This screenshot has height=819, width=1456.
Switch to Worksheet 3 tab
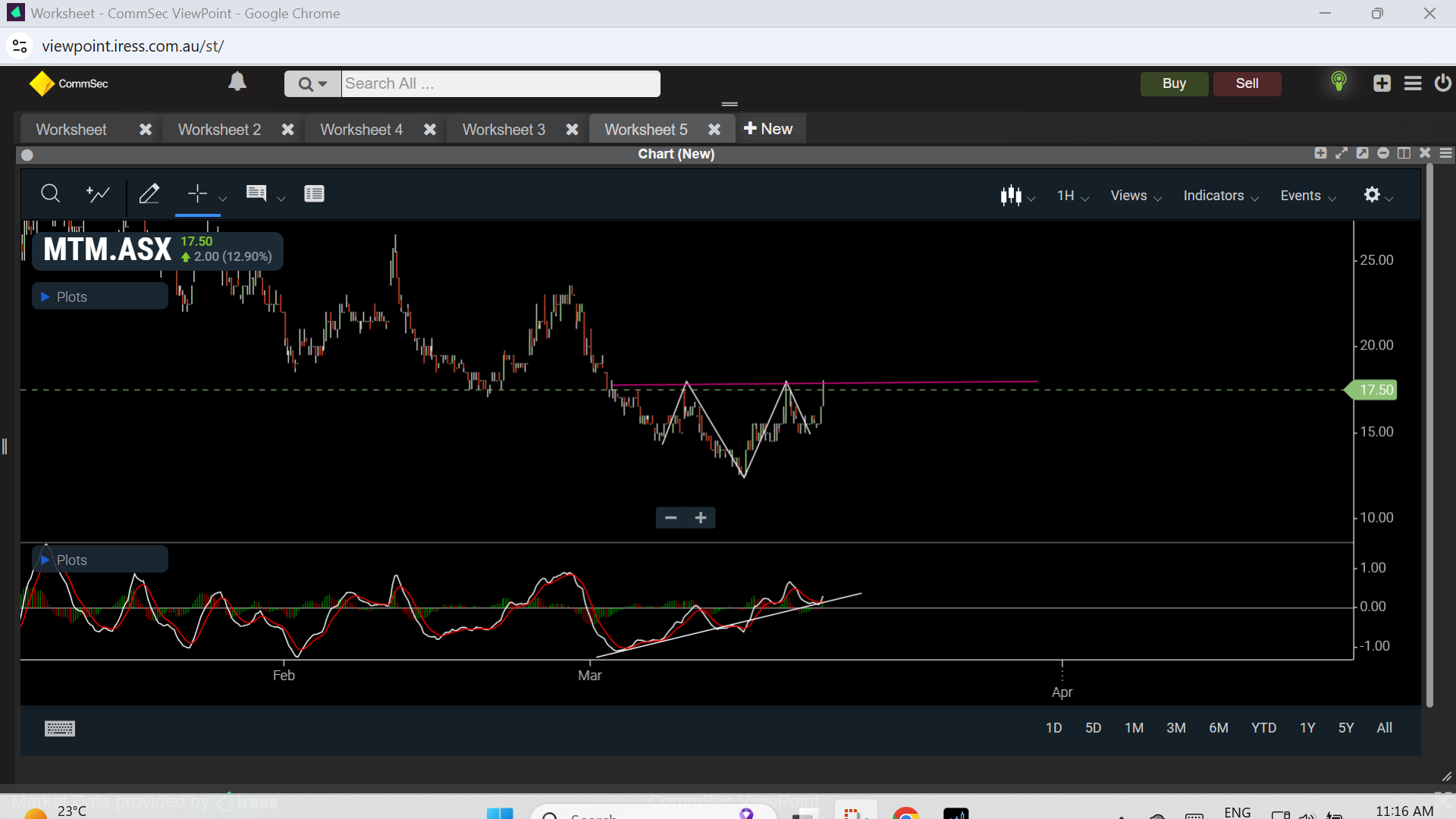(504, 130)
